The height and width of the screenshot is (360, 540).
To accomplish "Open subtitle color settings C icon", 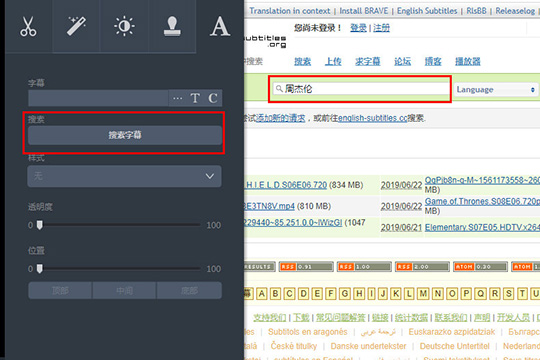I will tap(213, 98).
